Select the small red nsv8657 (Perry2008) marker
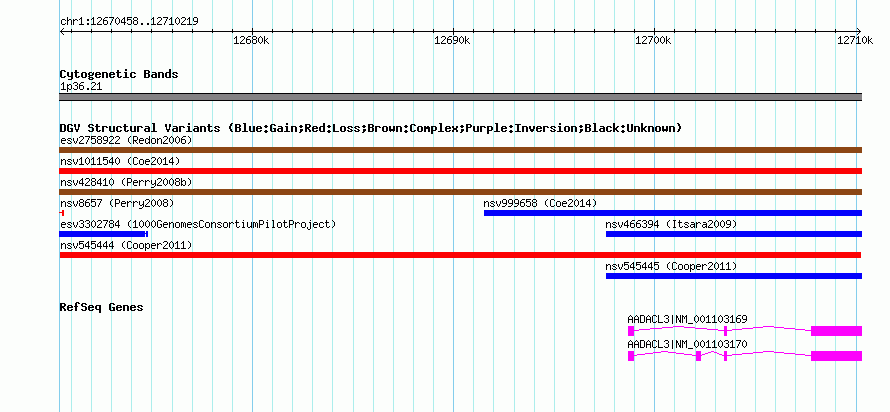This screenshot has width=890, height=412. coord(61,213)
